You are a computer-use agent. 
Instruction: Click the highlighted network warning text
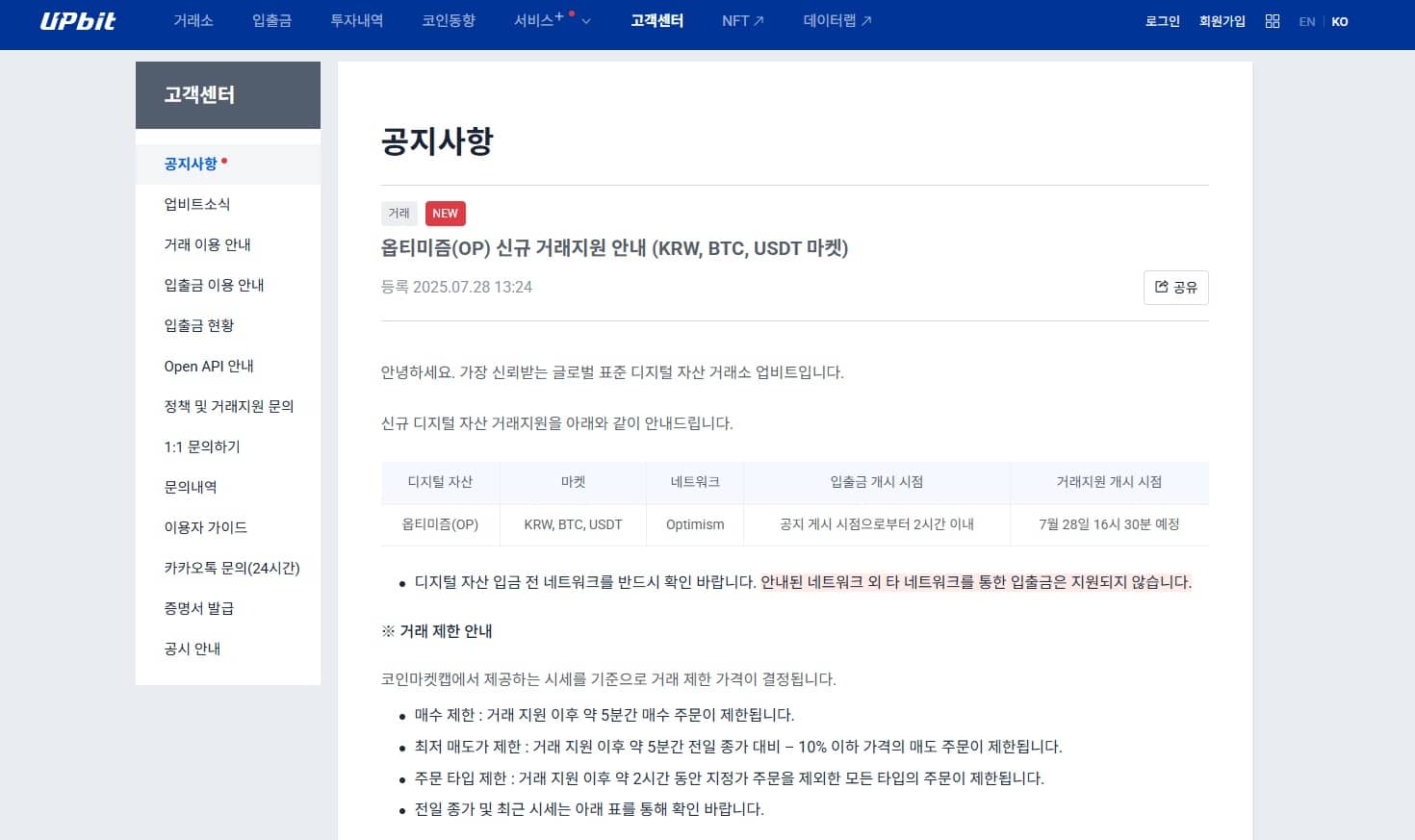click(x=976, y=582)
